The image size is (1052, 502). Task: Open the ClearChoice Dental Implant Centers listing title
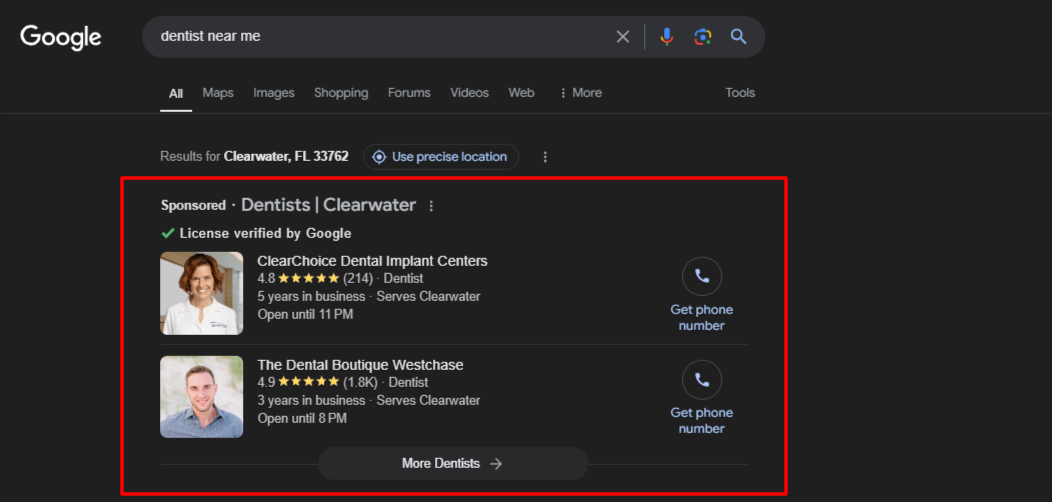click(x=372, y=261)
